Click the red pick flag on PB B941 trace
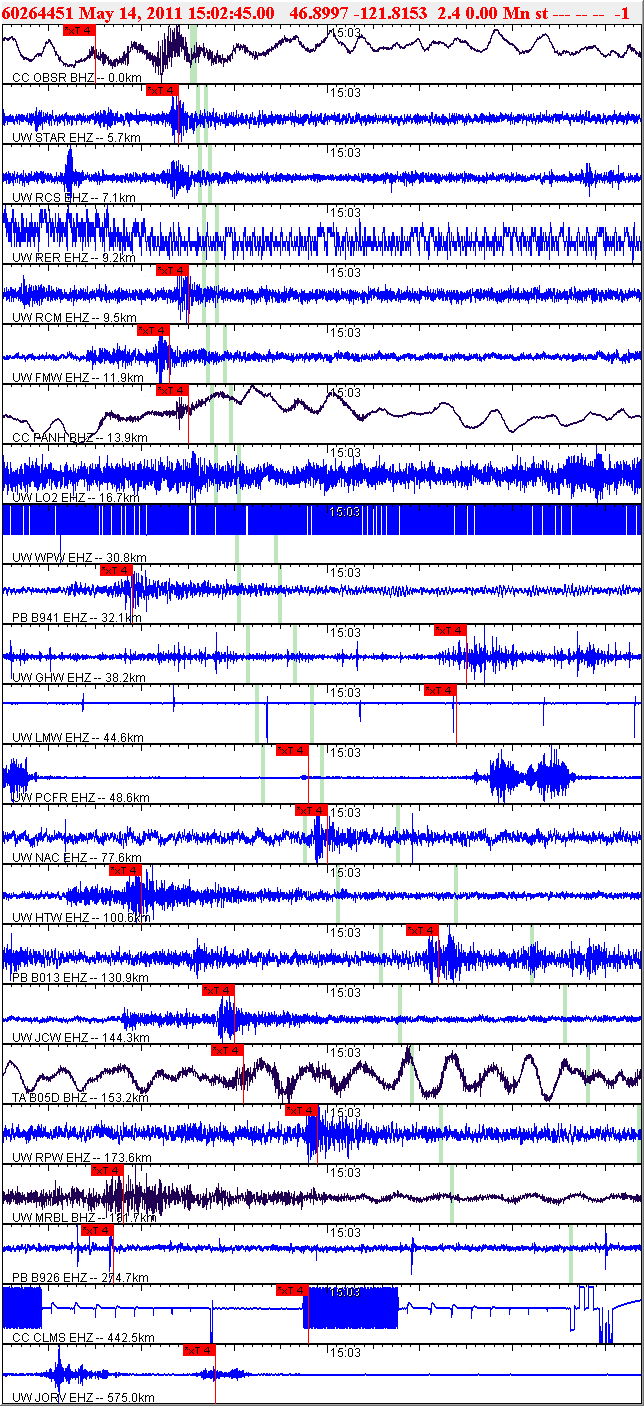644x1406 pixels. [x=116, y=570]
